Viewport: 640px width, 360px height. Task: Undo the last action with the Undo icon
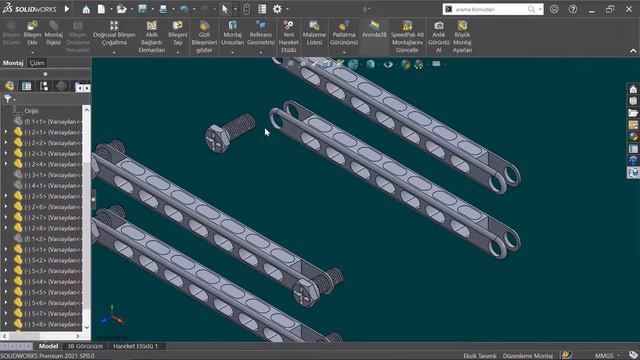pyautogui.click(x=184, y=9)
